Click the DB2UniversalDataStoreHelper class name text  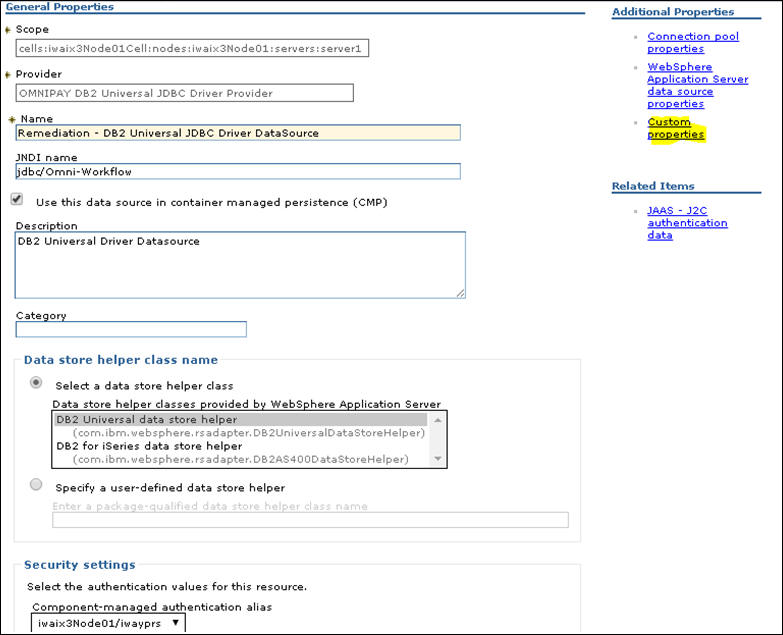[248, 432]
